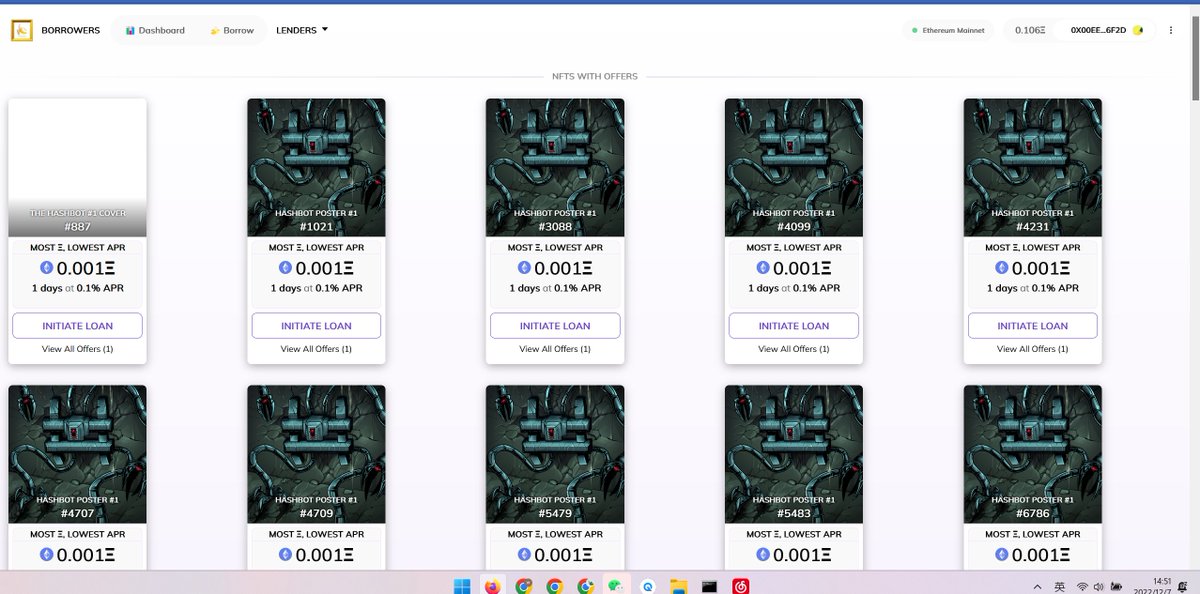Open the Hashbot Poster #1021 image
Screen dimensions: 1200x594
(316, 167)
